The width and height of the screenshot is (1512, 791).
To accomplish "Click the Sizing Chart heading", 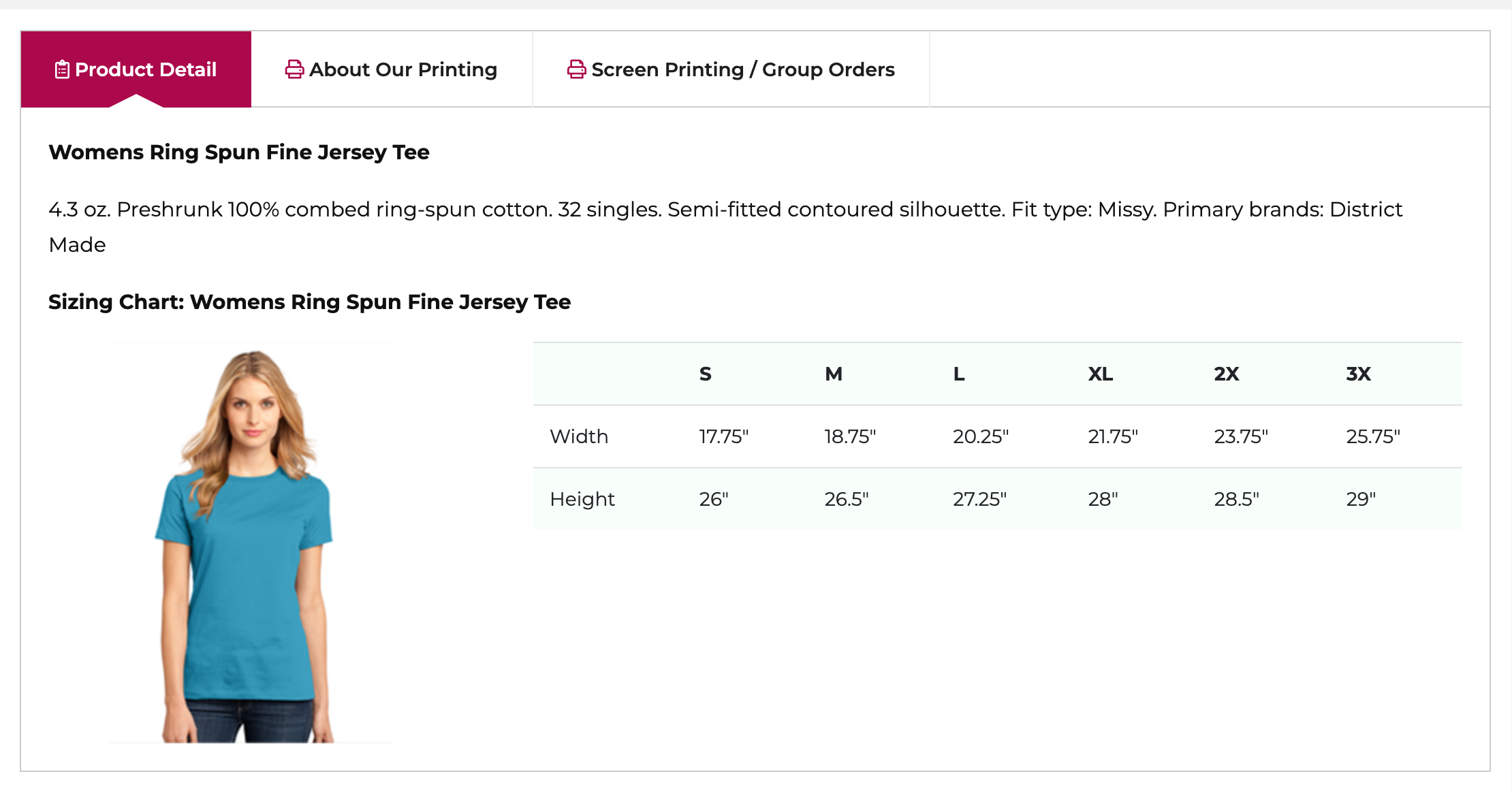I will (x=309, y=302).
